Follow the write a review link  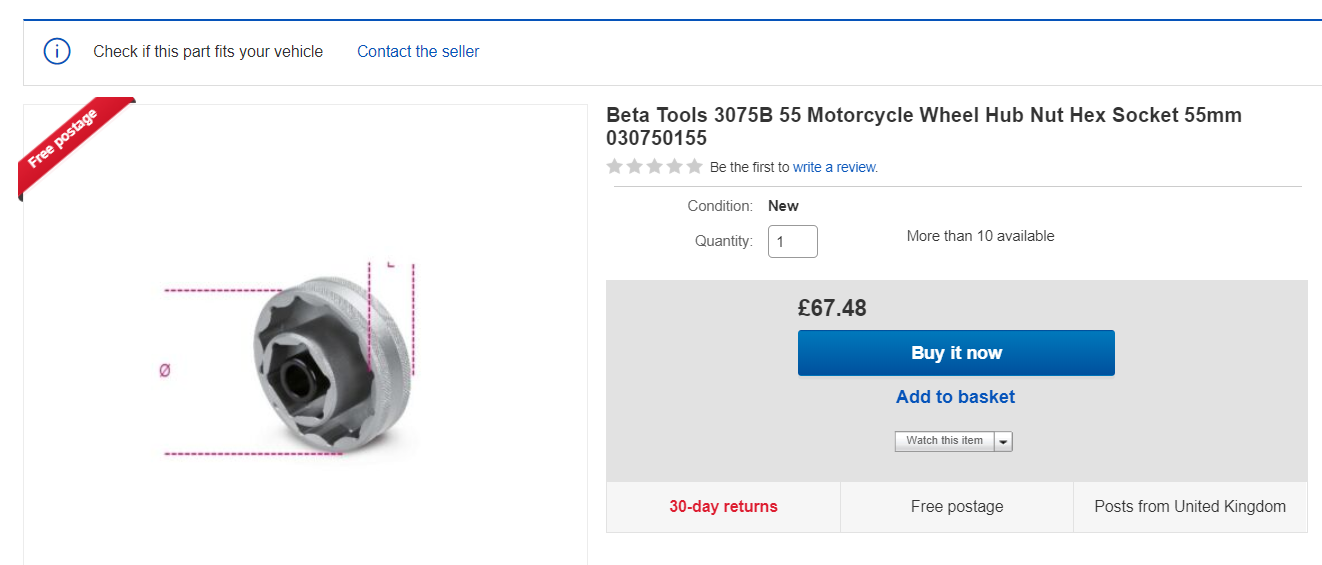click(835, 167)
